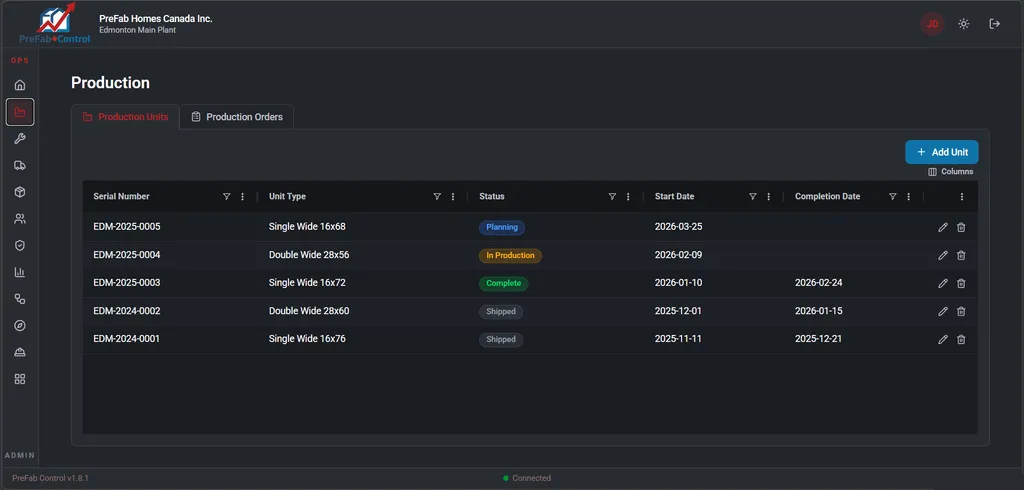Select the EDM-2025-0003 serial number cell
Viewport: 1024px width, 490px height.
(x=127, y=283)
